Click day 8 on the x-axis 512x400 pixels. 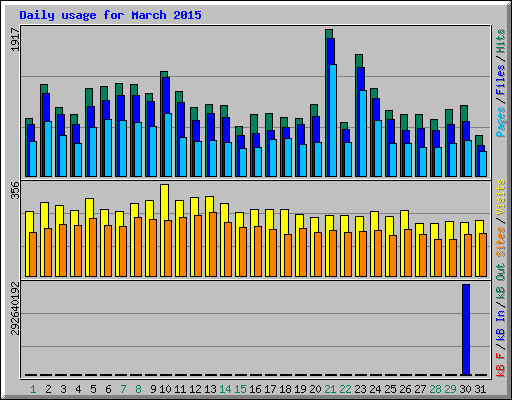coord(138,389)
